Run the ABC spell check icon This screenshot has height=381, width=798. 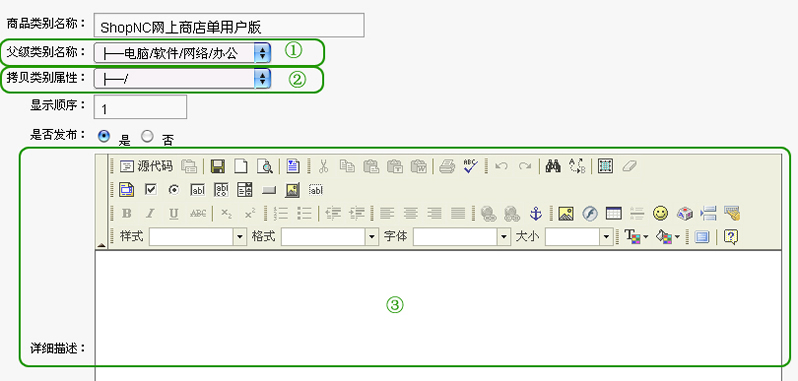click(471, 166)
